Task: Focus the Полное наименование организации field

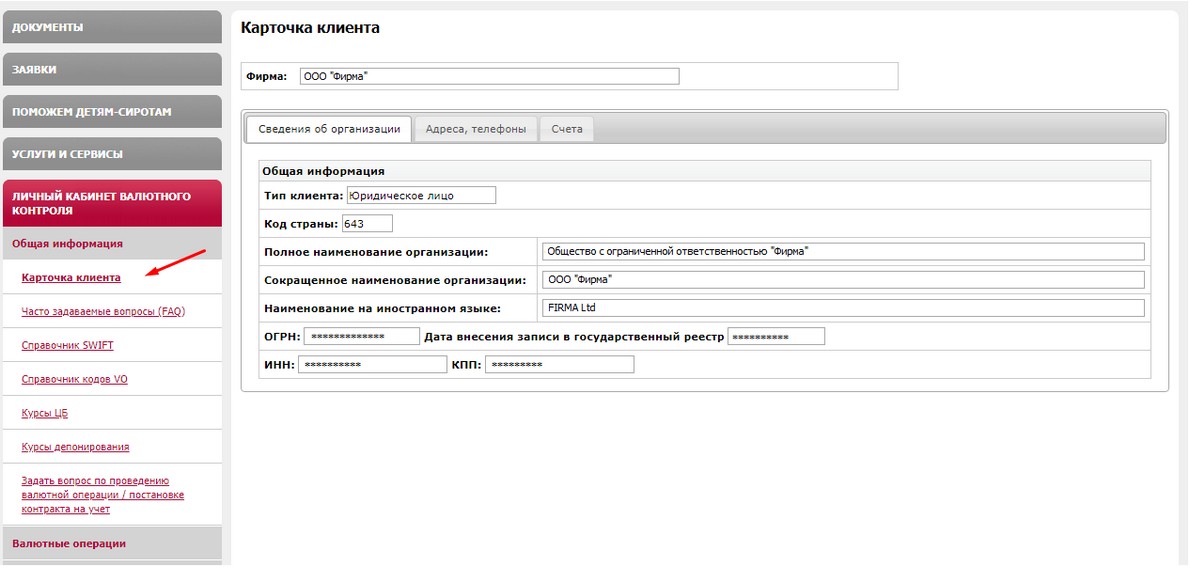Action: point(841,251)
